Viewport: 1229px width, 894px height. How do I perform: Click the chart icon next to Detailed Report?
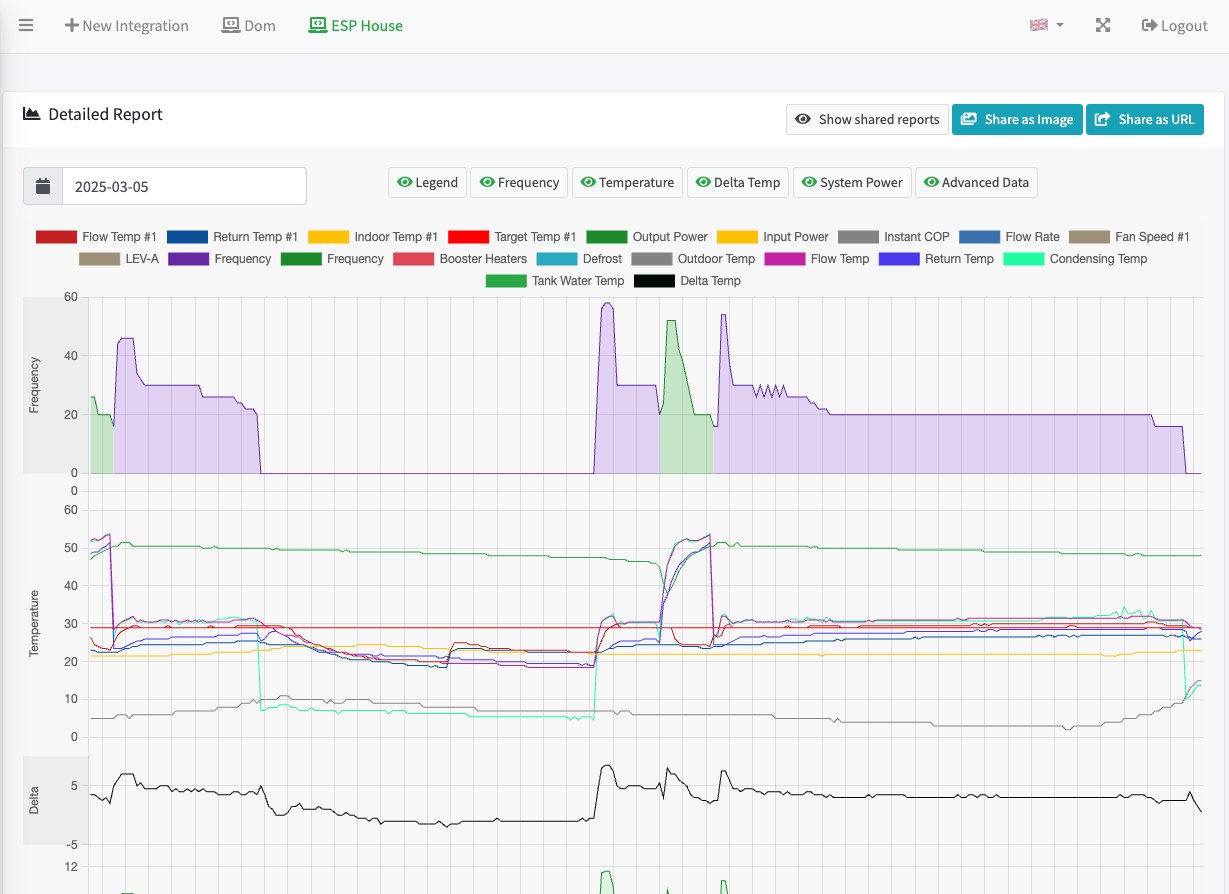pyautogui.click(x=31, y=114)
